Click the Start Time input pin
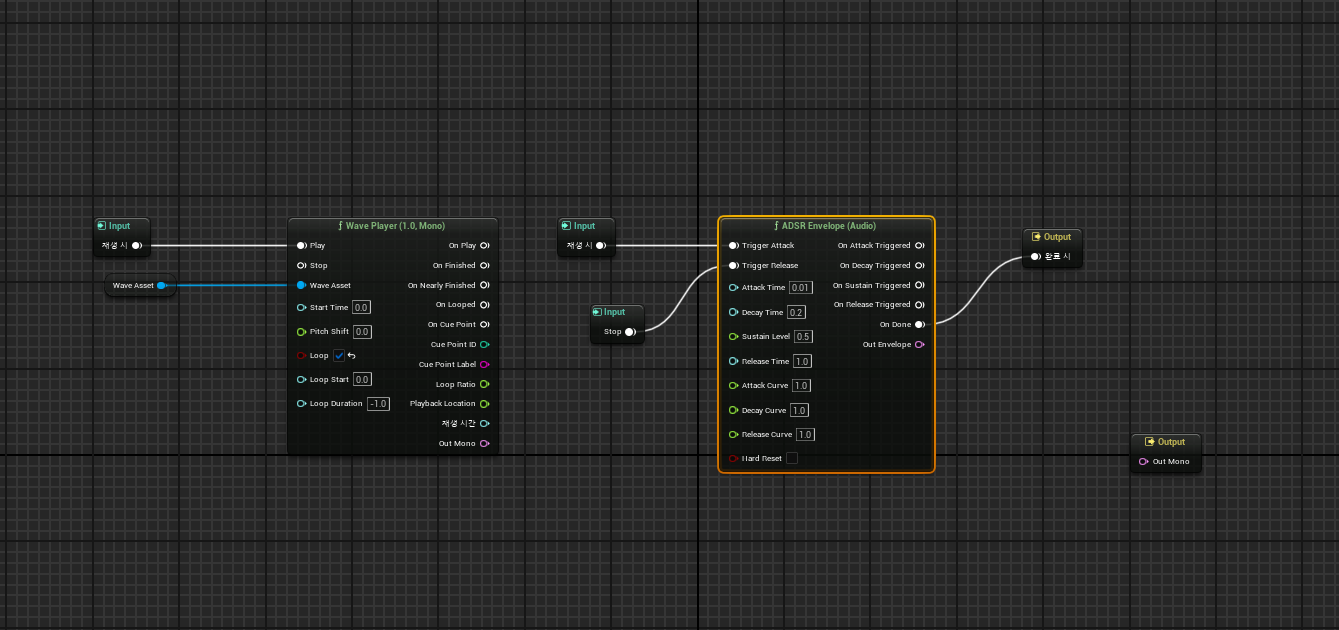The height and width of the screenshot is (630, 1339). coord(301,307)
